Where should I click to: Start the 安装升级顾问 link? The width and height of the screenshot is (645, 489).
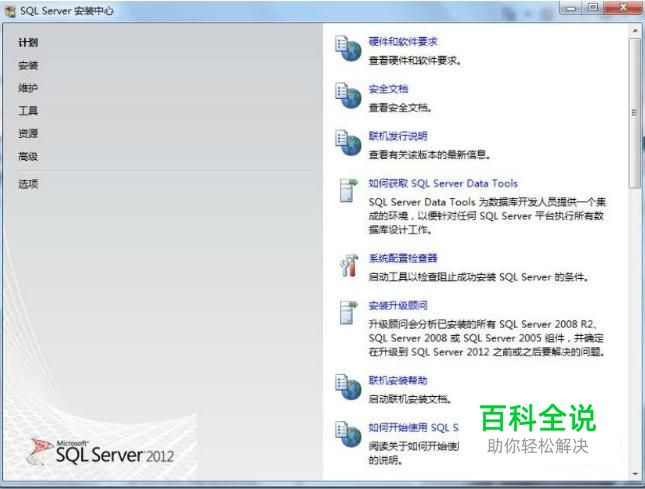click(x=398, y=306)
